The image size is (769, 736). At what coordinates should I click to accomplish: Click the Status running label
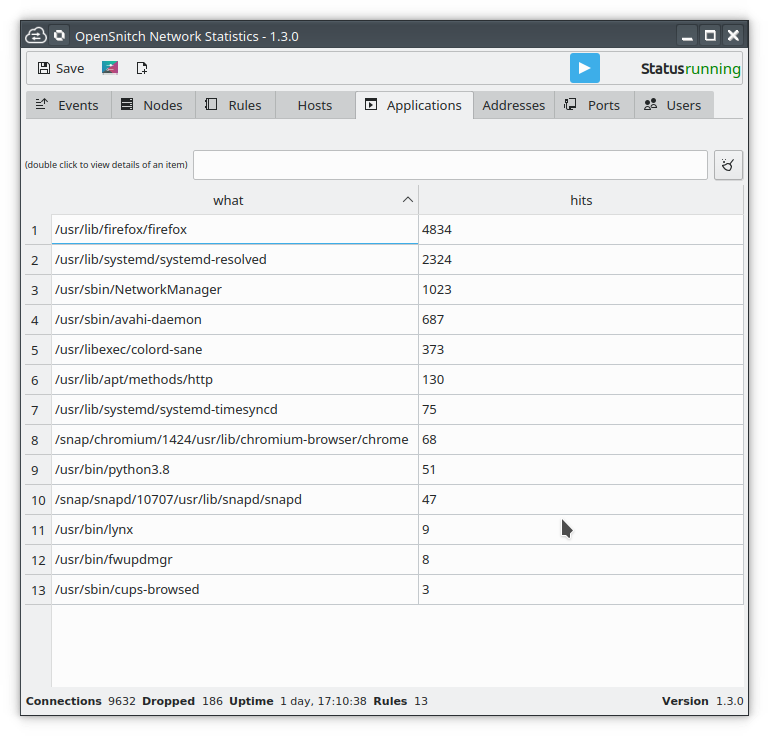691,69
